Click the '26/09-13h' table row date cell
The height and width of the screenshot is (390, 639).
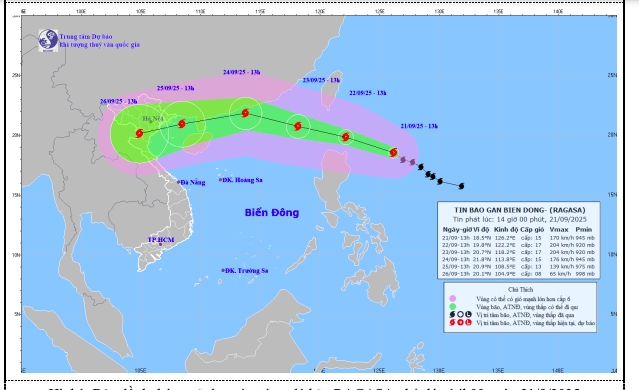[456, 274]
